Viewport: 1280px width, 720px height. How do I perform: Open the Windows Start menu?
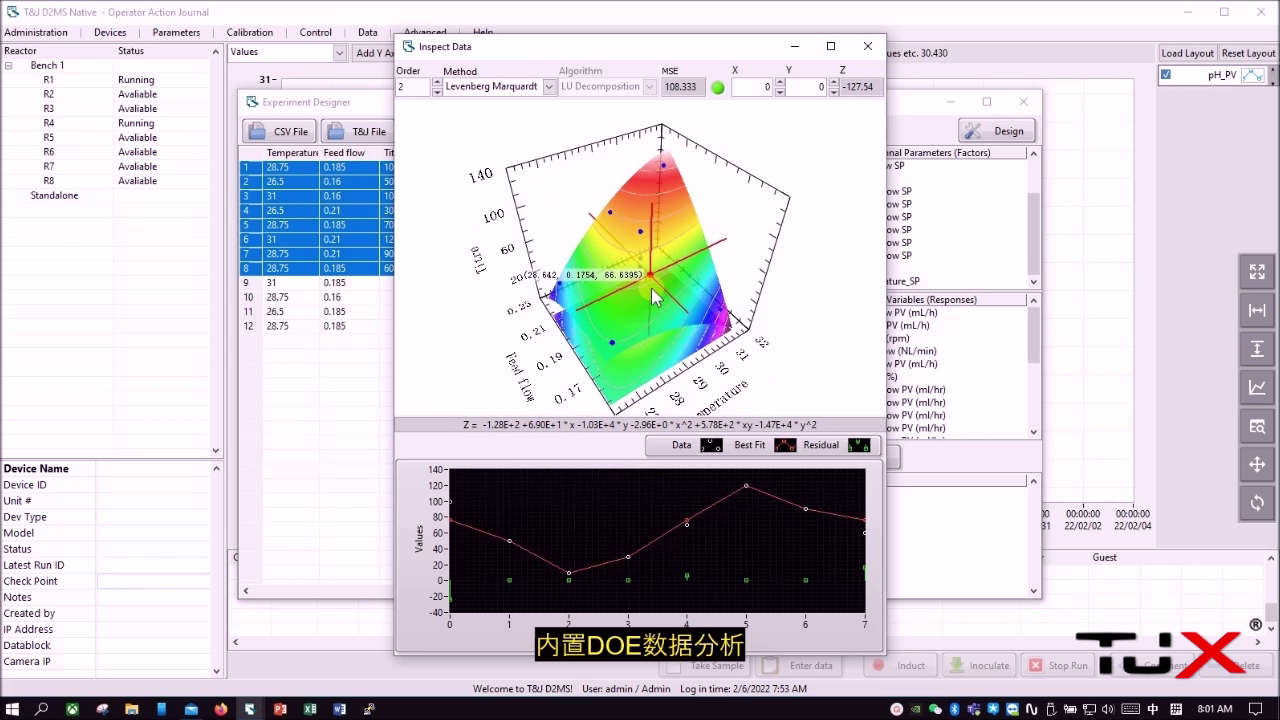pos(13,709)
